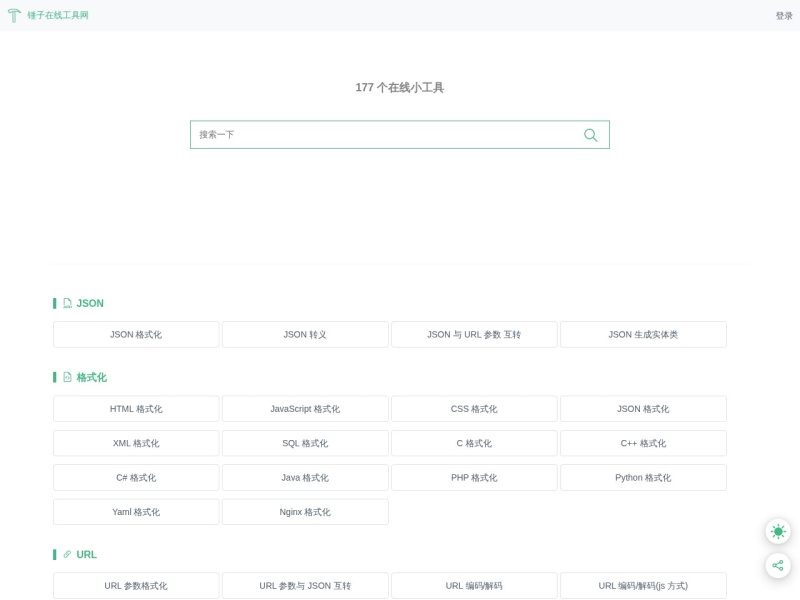Screen dimensions: 800x600
Task: Click the JSON section file icon
Action: 67,303
